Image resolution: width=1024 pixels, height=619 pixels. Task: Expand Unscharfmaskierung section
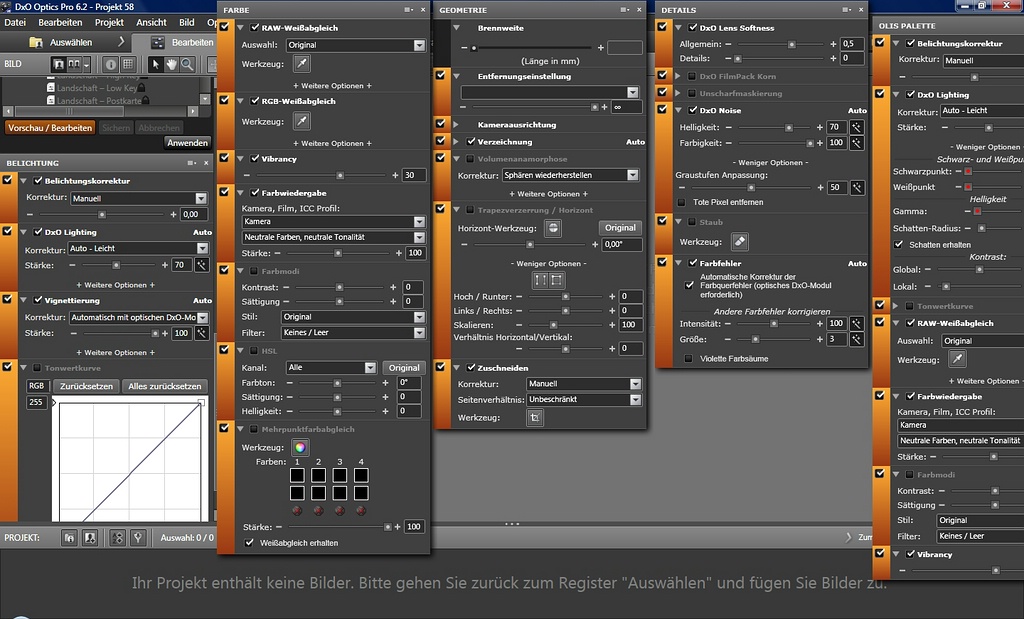678,93
